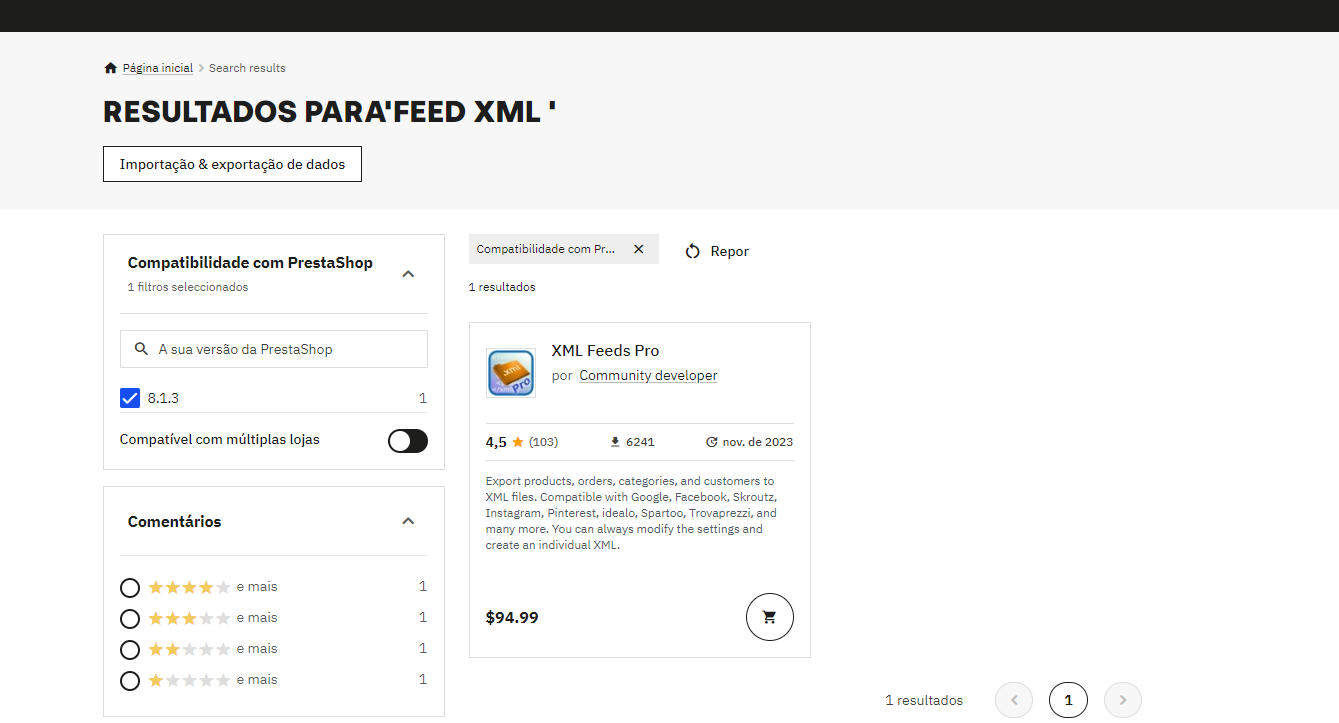Select four stars e mais rating filter

[129, 587]
